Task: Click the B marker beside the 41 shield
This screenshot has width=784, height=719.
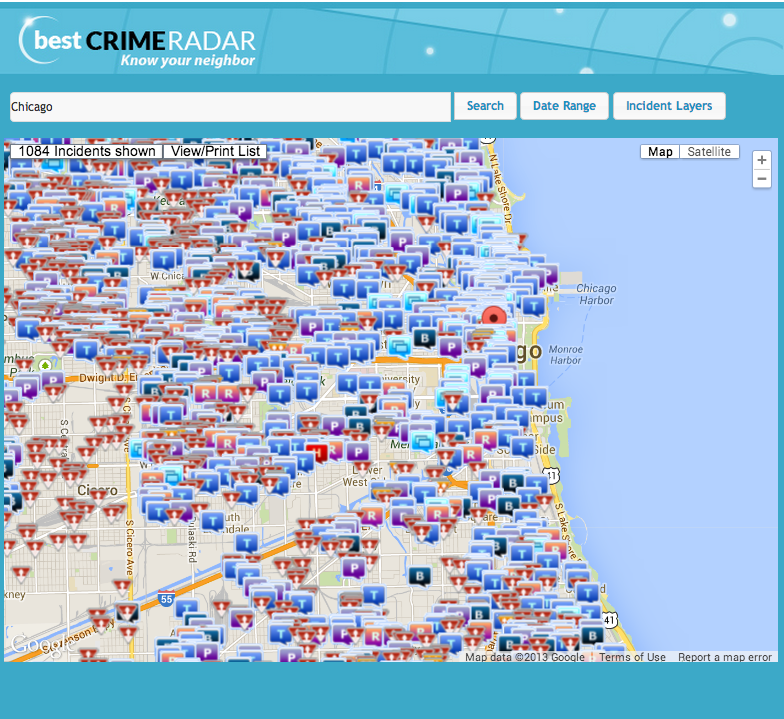Action: tap(592, 636)
